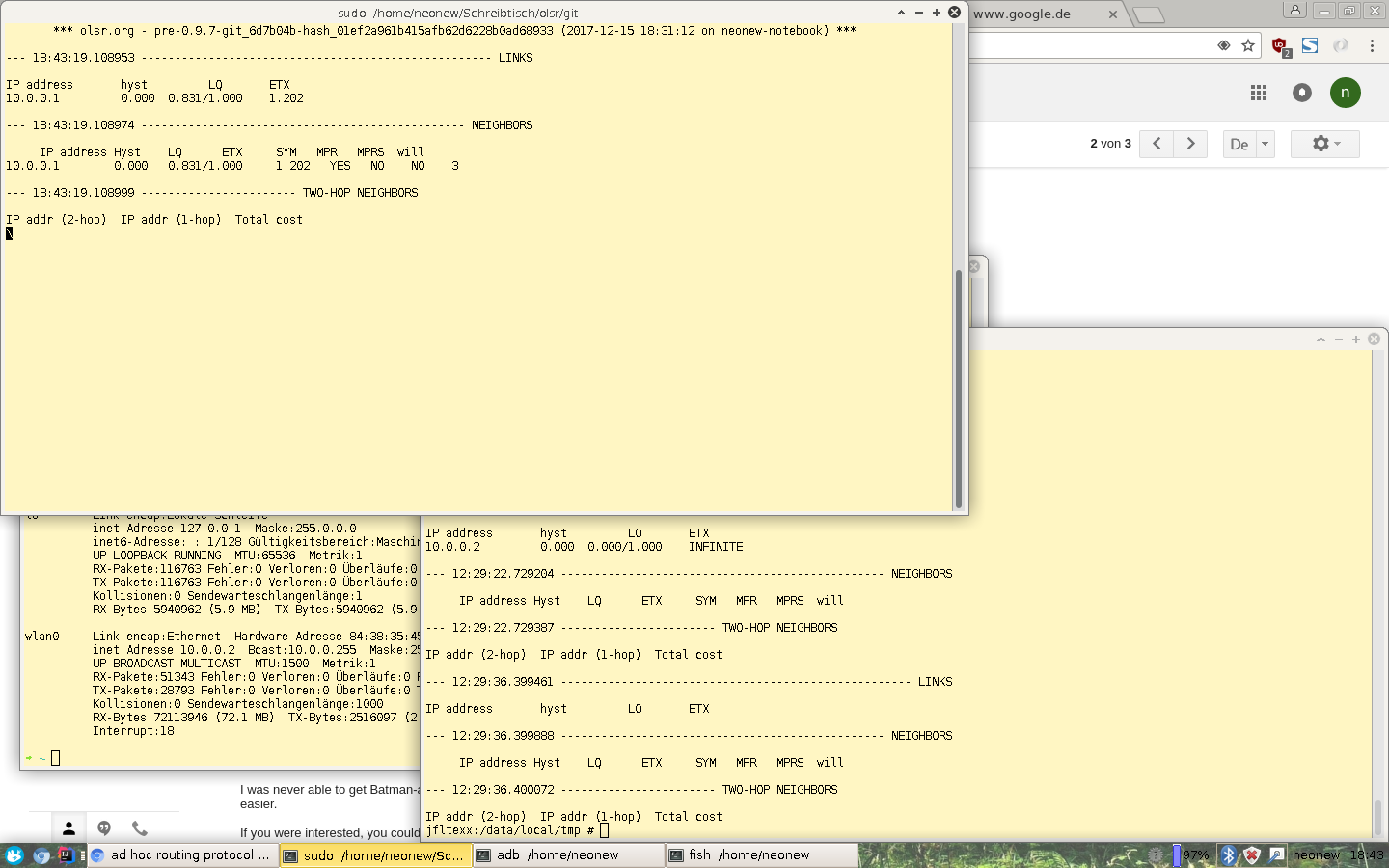
Task: Click the diamond icon in the address bar
Action: [x=1224, y=45]
